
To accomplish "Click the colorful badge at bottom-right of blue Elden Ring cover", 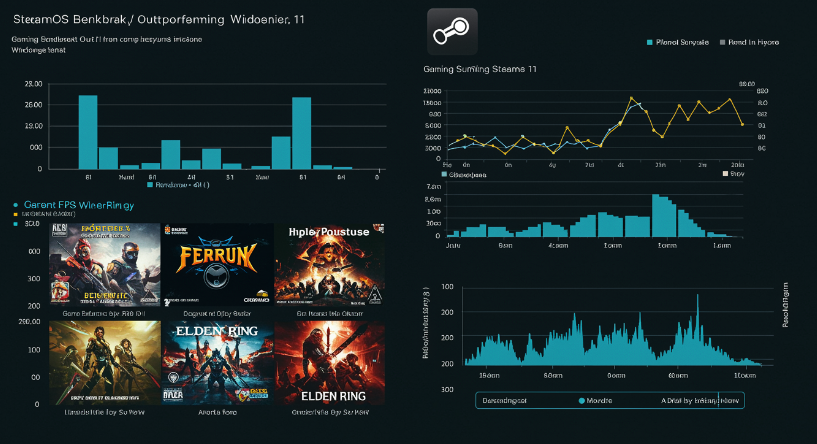I will point(251,393).
